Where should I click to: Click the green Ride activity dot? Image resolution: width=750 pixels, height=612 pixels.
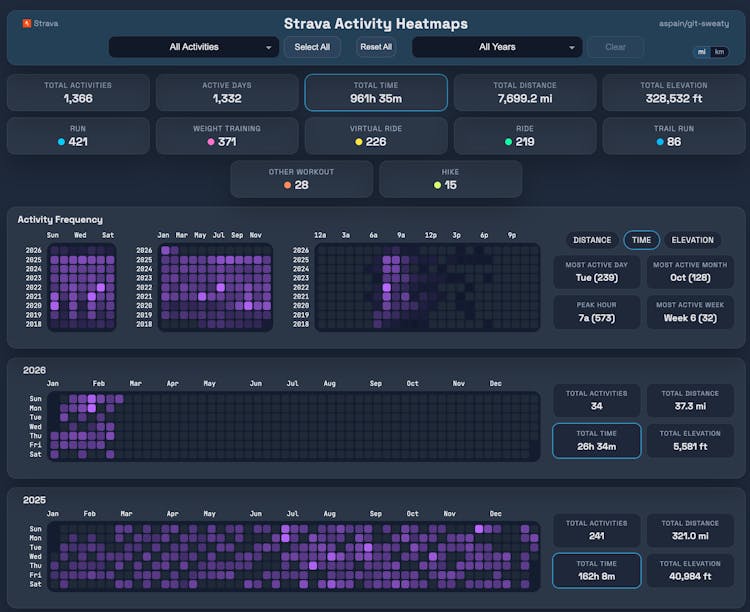[x=508, y=142]
